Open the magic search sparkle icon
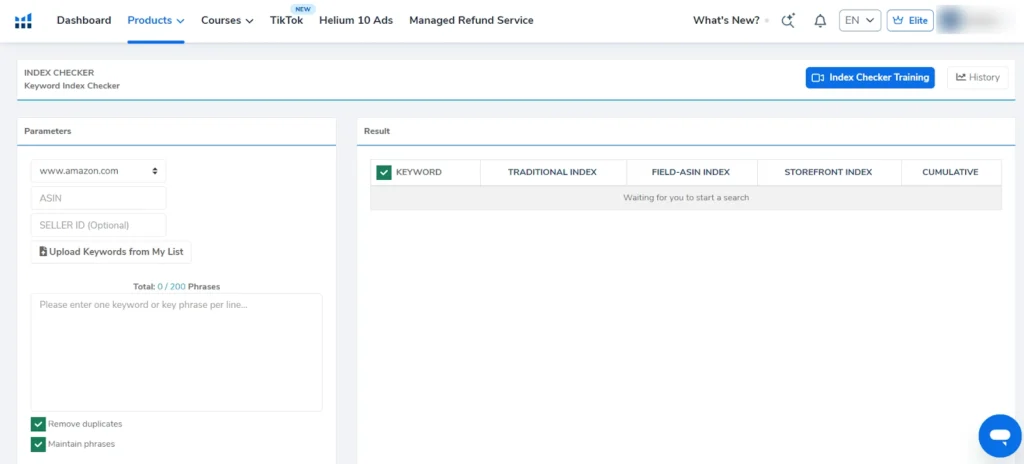Viewport: 1024px width, 464px height. pyautogui.click(x=789, y=21)
